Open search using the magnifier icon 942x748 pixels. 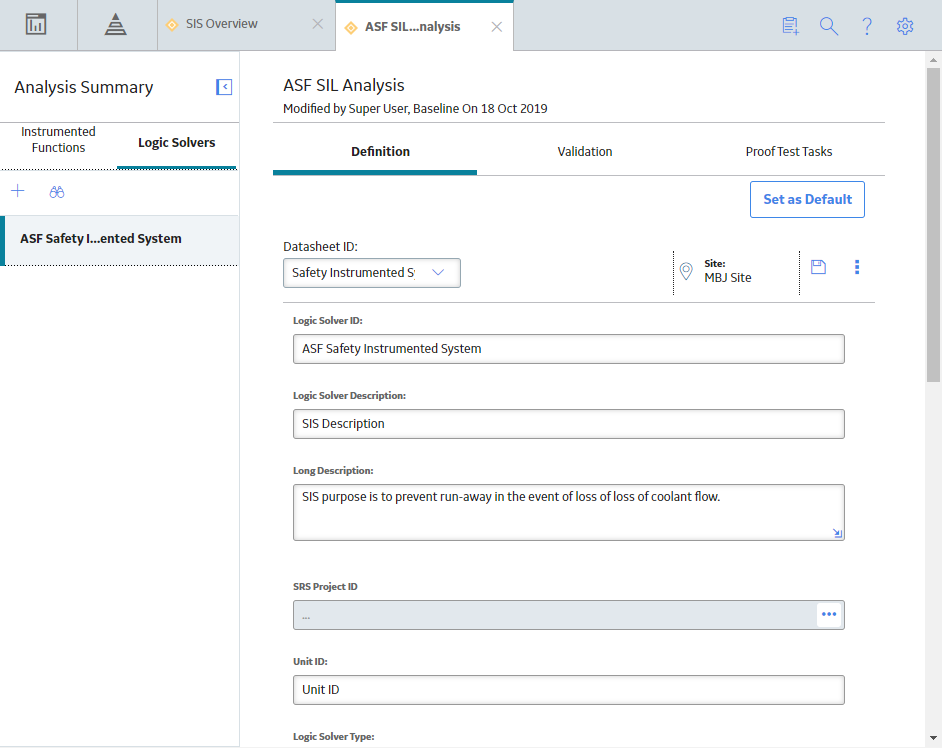(x=829, y=26)
